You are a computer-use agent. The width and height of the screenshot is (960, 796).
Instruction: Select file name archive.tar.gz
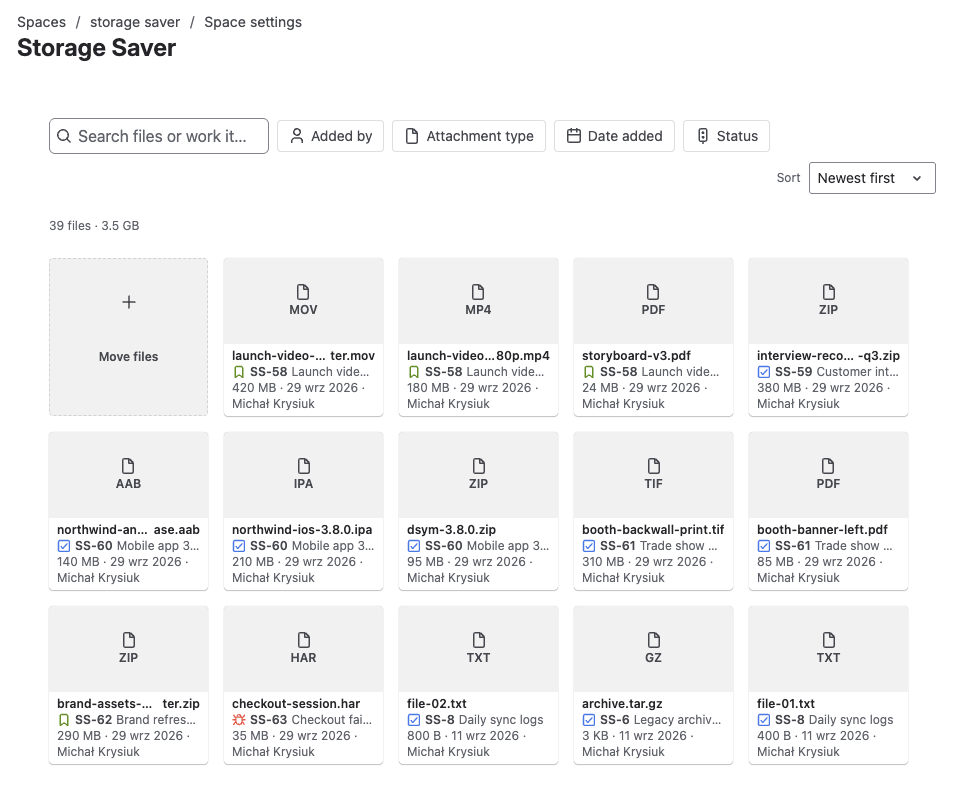coord(622,704)
